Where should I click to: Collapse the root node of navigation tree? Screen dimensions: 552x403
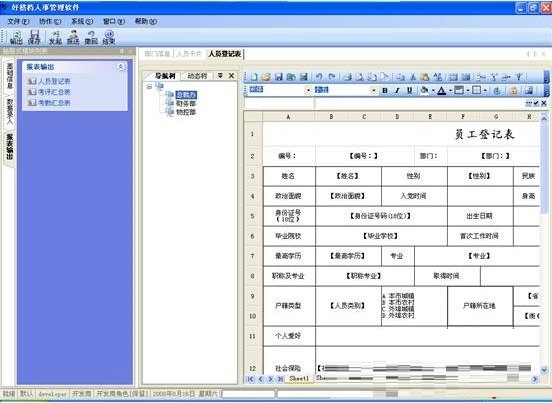(149, 86)
